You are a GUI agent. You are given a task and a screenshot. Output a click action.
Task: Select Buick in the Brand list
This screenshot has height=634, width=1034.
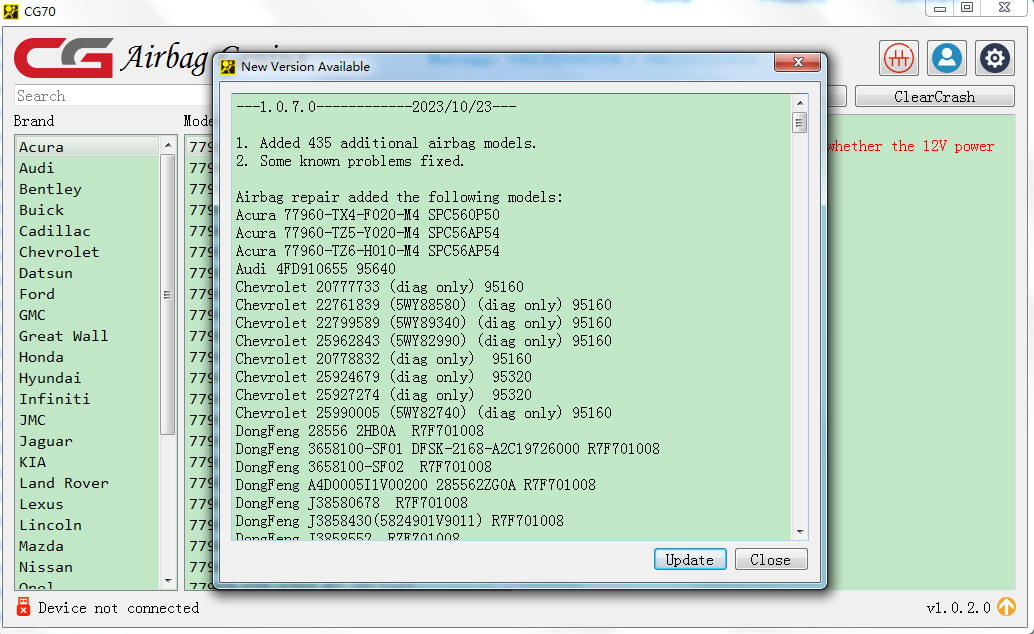tap(87, 210)
